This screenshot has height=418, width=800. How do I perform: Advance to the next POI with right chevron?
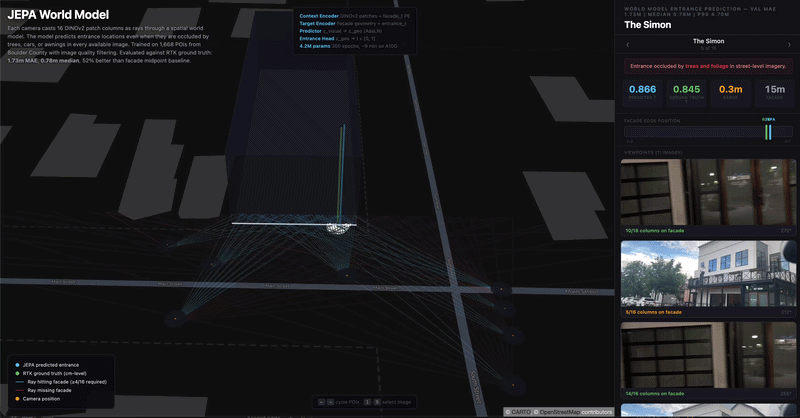coord(789,44)
